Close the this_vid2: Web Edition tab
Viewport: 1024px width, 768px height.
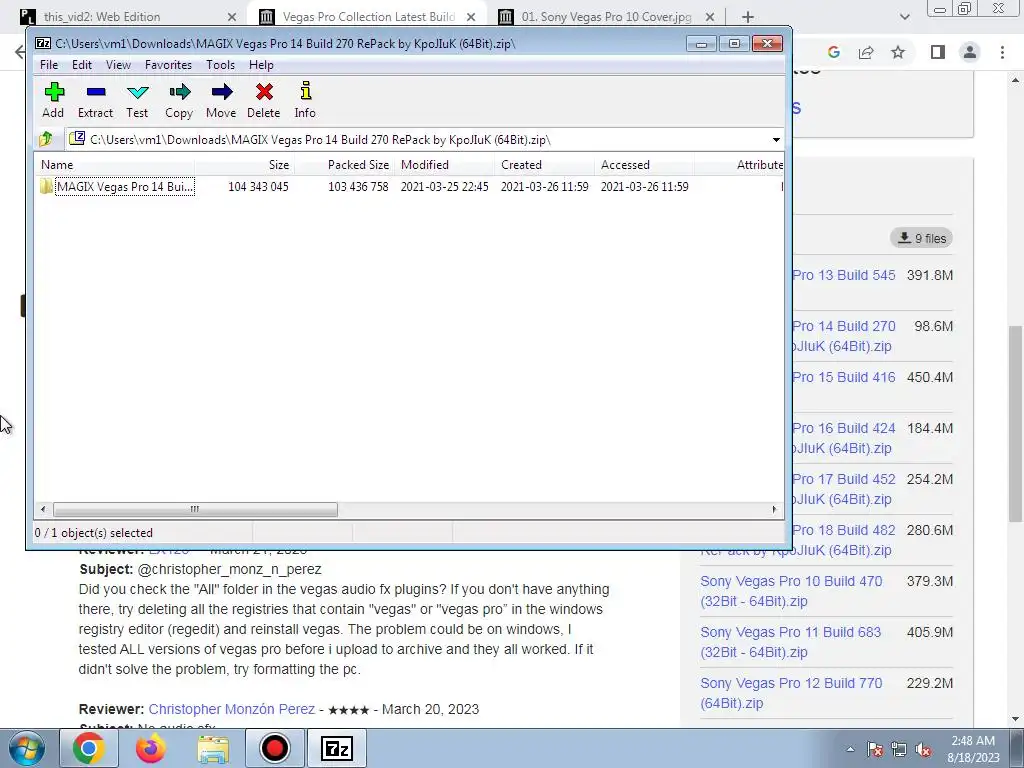[x=232, y=17]
